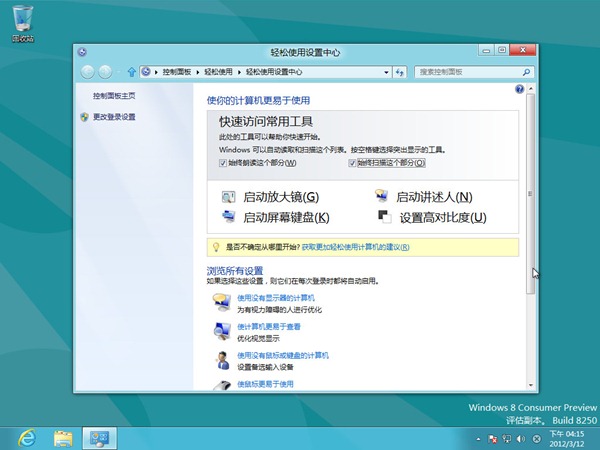Click the scrollbar up arrow

pos(530,89)
